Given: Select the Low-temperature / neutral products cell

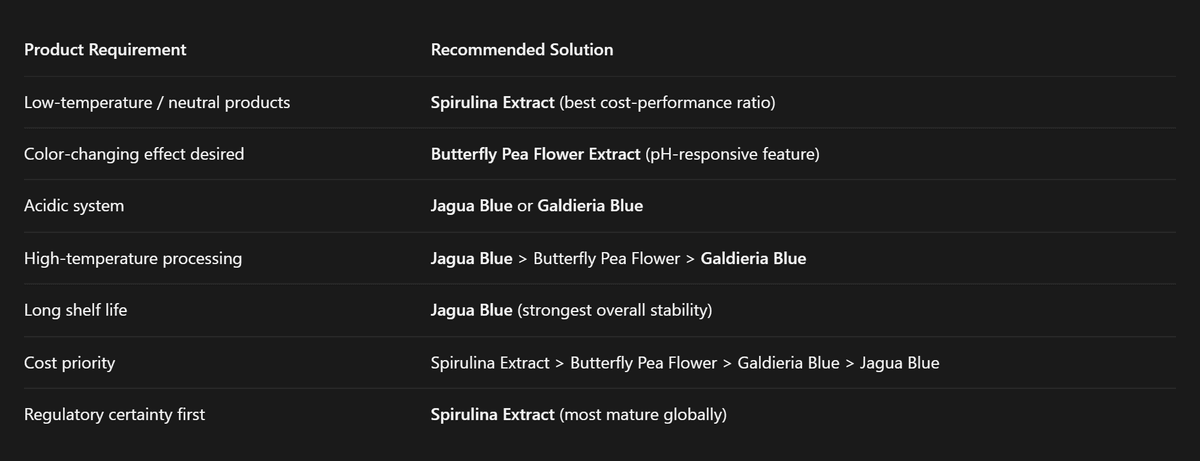Looking at the screenshot, I should 157,102.
